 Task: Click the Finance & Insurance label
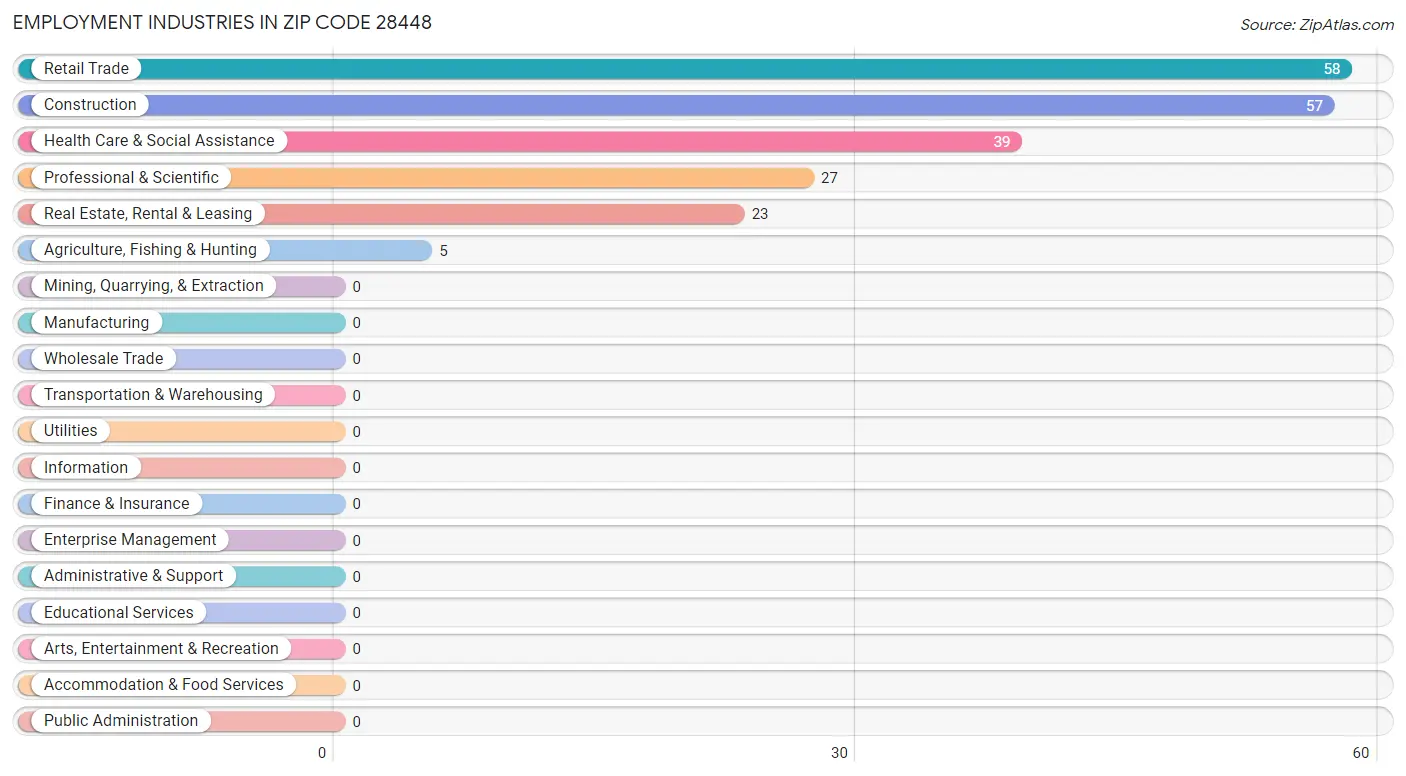point(116,504)
